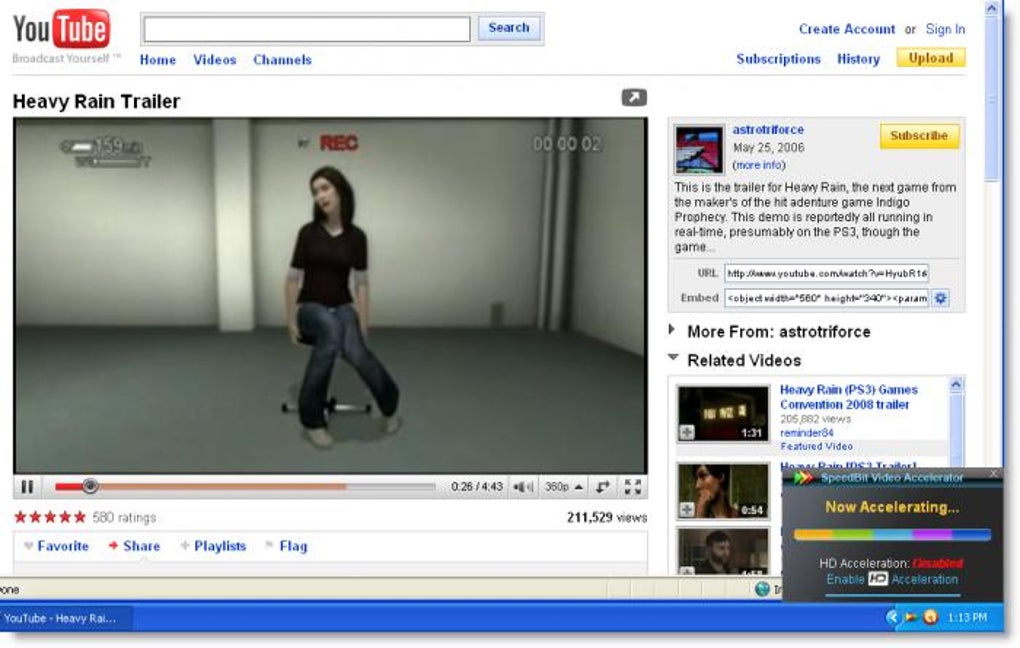Subscribe to astrotriforce

tap(919, 136)
